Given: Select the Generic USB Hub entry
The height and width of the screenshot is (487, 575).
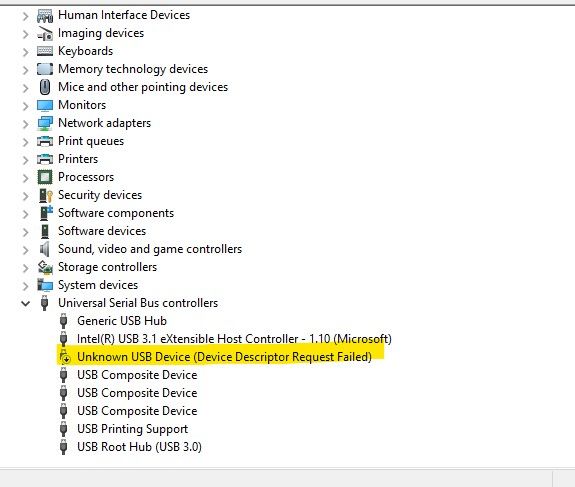Looking at the screenshot, I should (122, 321).
